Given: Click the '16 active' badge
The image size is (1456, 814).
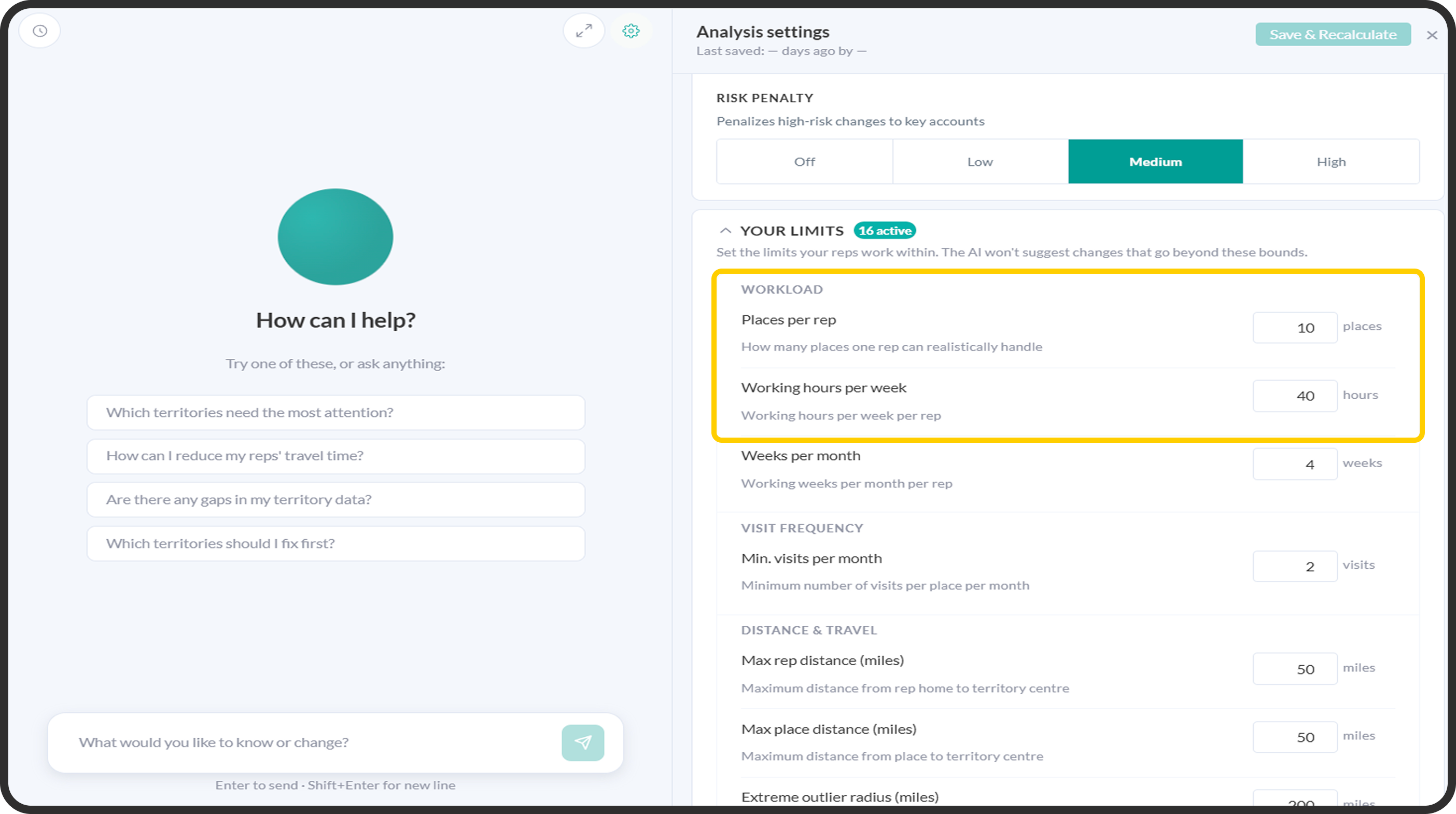Looking at the screenshot, I should pos(885,231).
